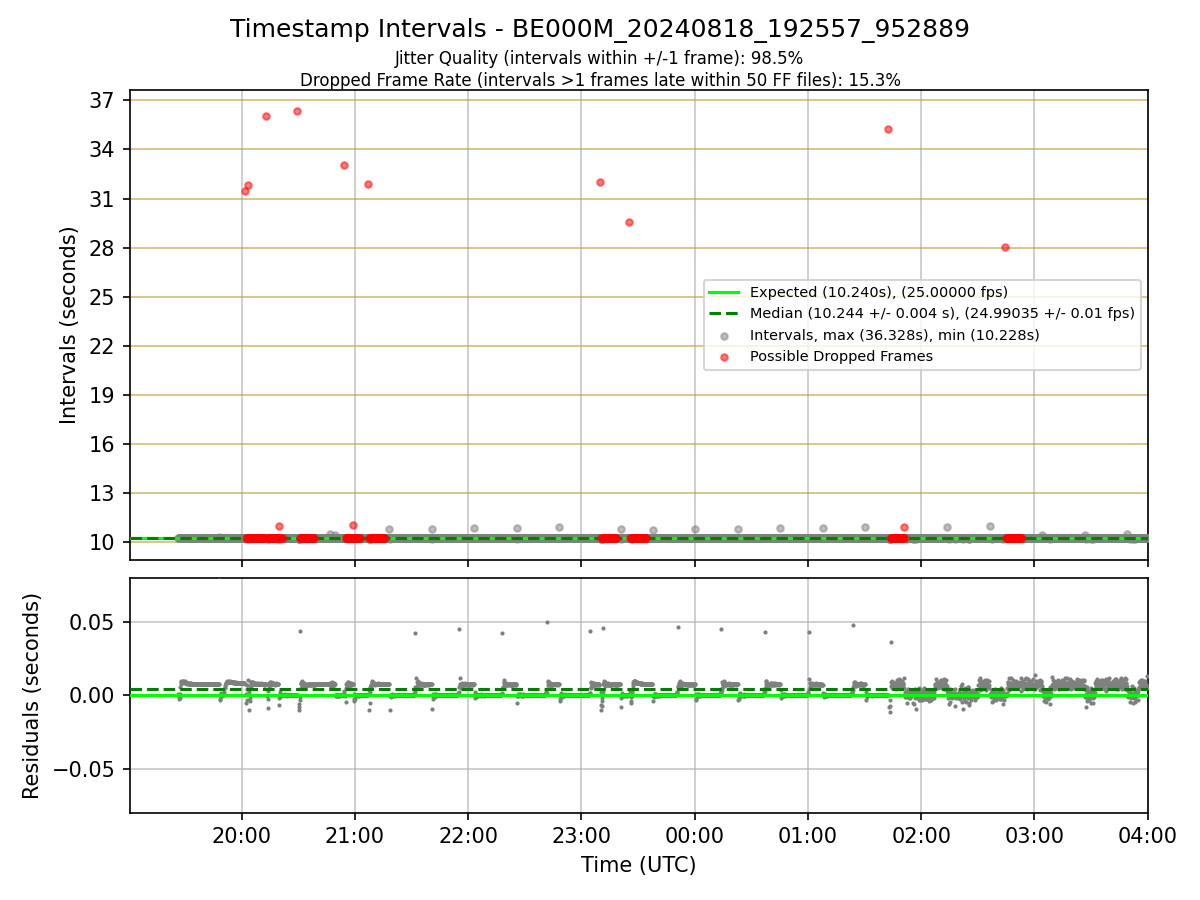
Task: Click the 'Time (UTC)' x-axis label
Action: point(638,865)
